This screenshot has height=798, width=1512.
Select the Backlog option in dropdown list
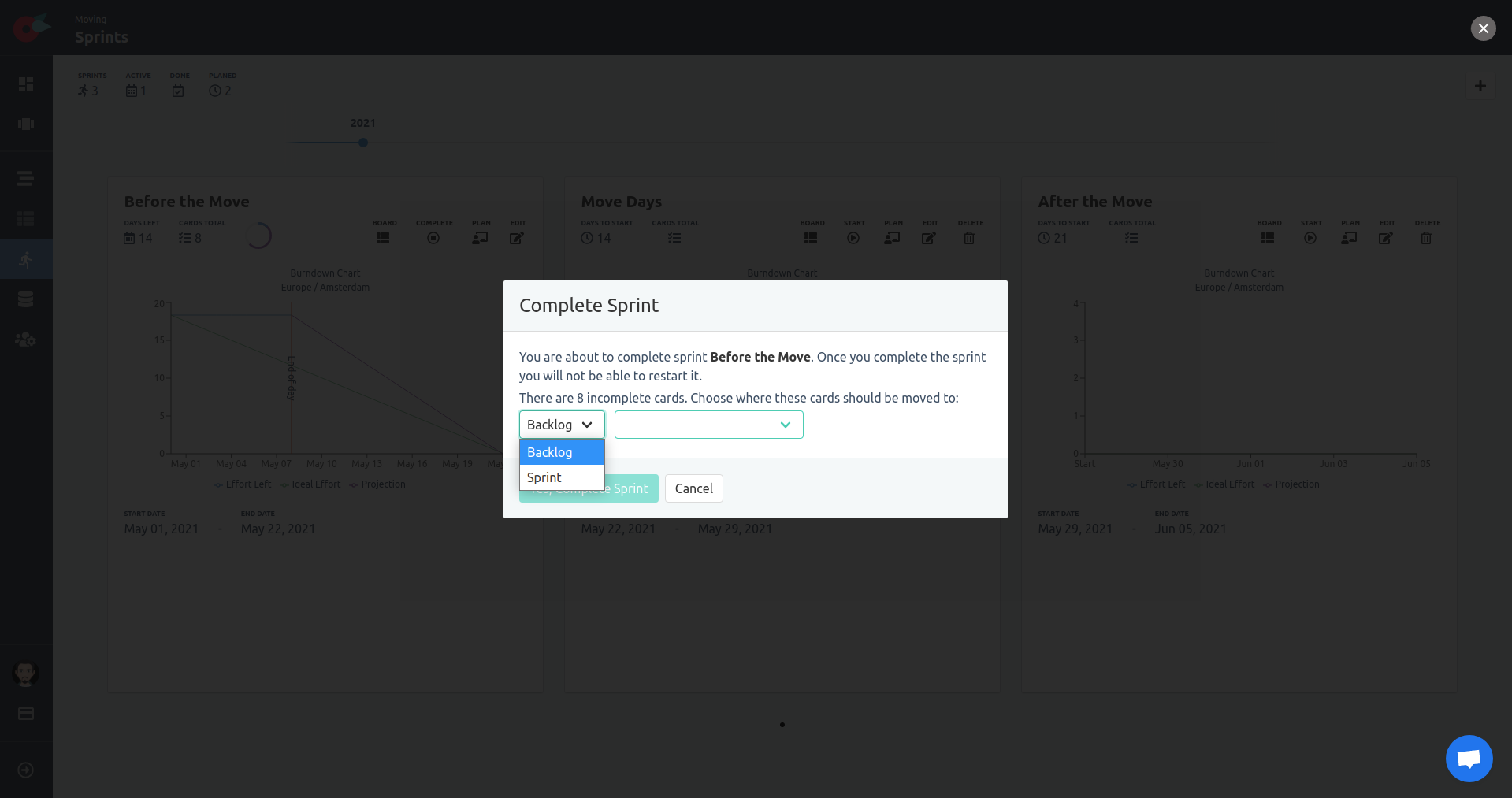point(562,452)
